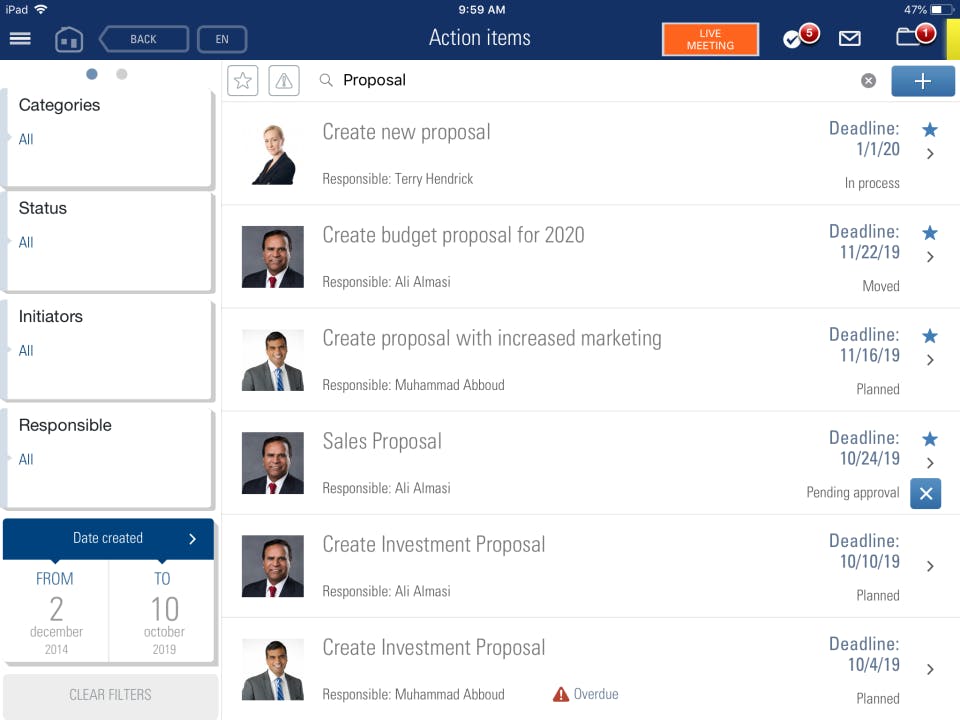Expand the Date created filter arrow
This screenshot has height=720, width=960.
click(x=193, y=539)
